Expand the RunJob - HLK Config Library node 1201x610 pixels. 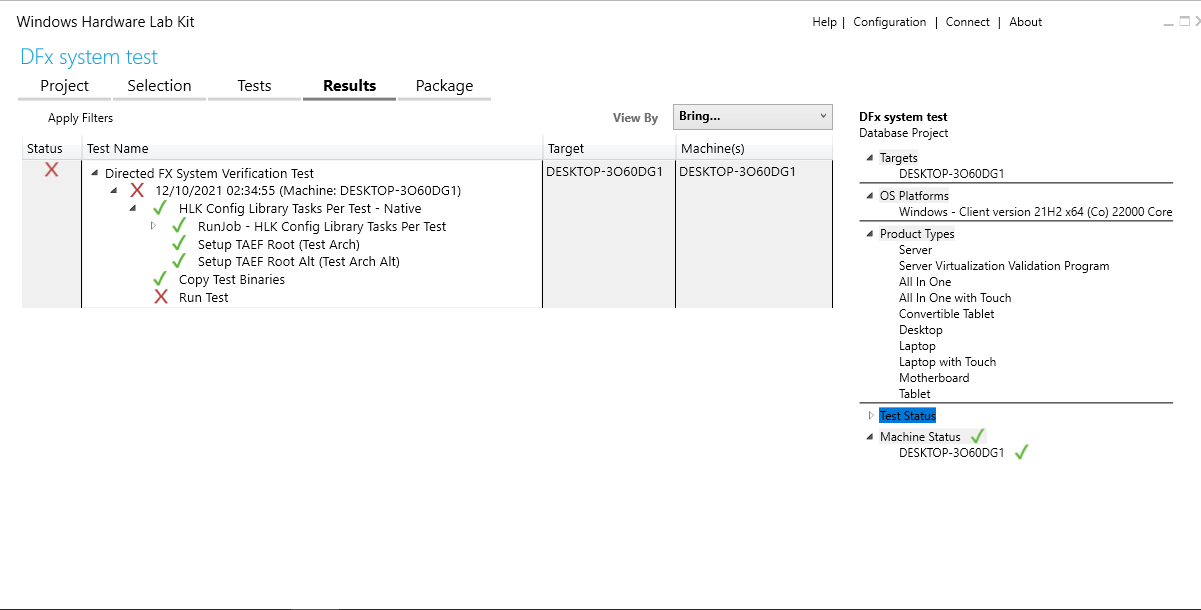pyautogui.click(x=155, y=226)
